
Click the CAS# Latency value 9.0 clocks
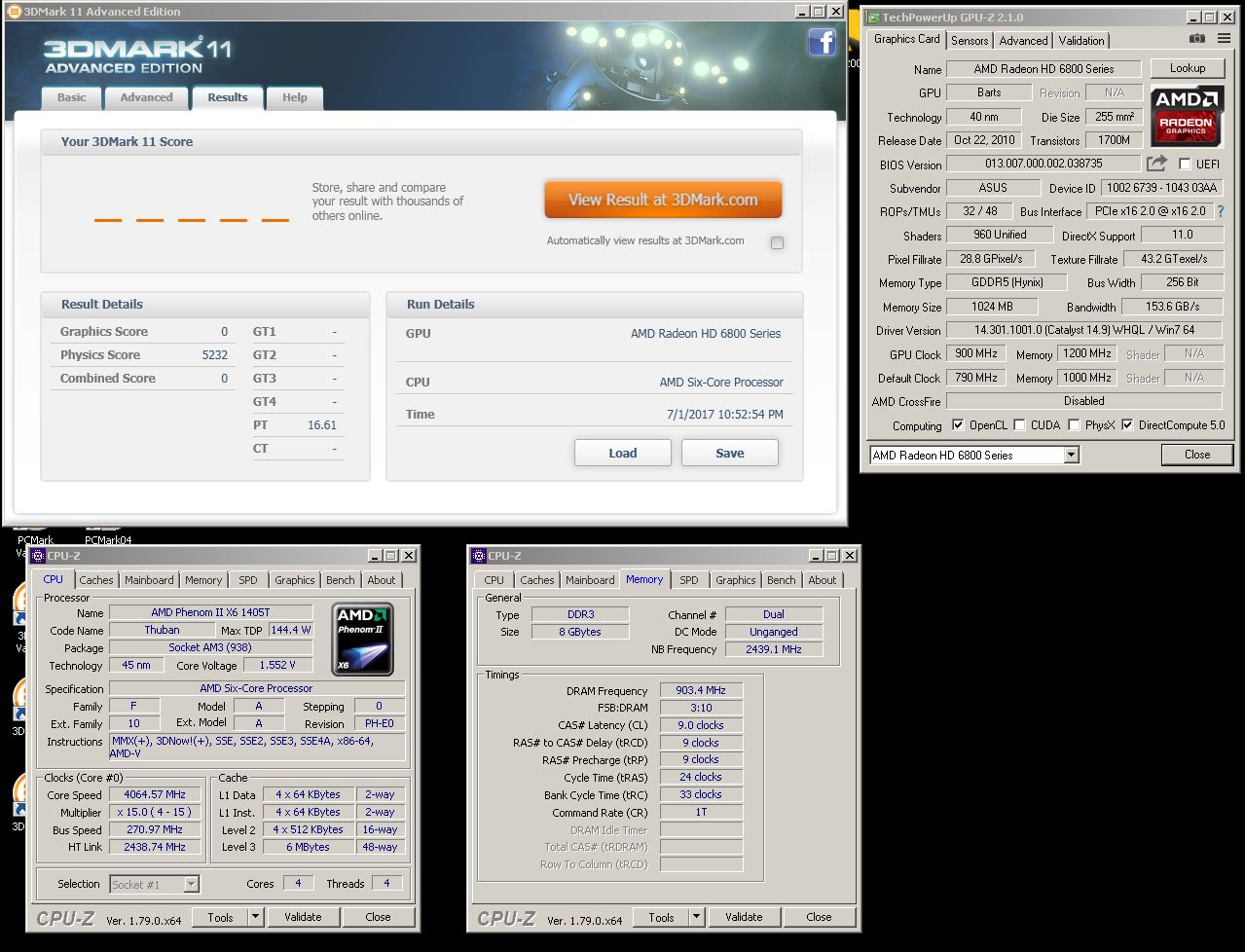[x=701, y=725]
